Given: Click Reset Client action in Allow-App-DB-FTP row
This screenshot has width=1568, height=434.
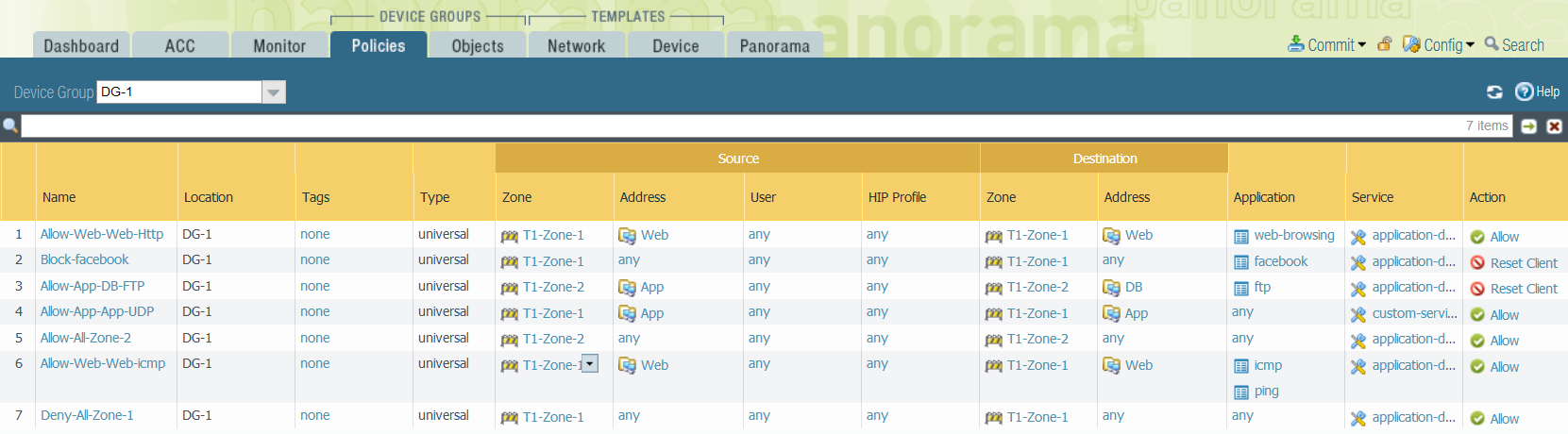Looking at the screenshot, I should (1524, 289).
